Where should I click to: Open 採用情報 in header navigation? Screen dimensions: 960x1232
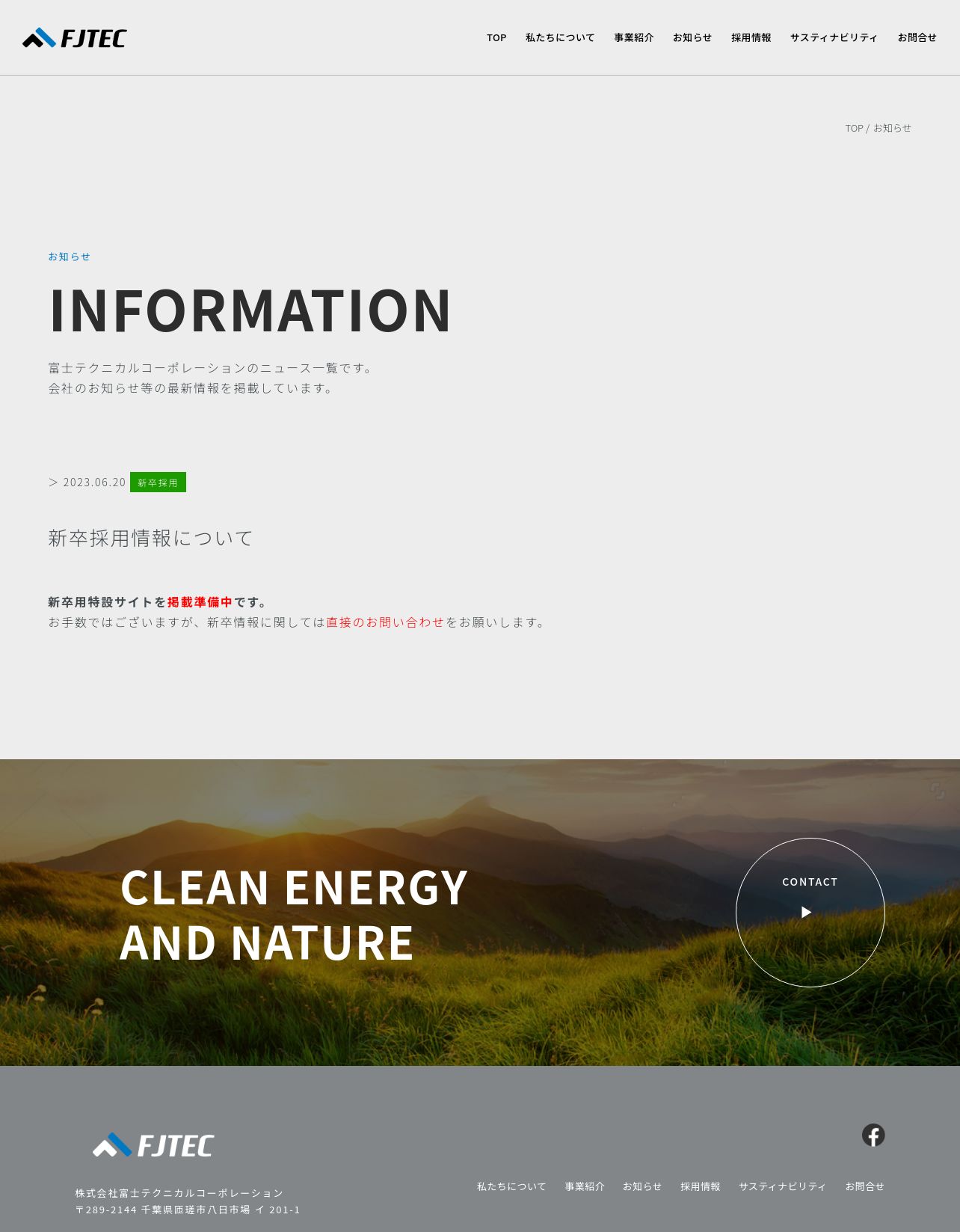point(751,37)
